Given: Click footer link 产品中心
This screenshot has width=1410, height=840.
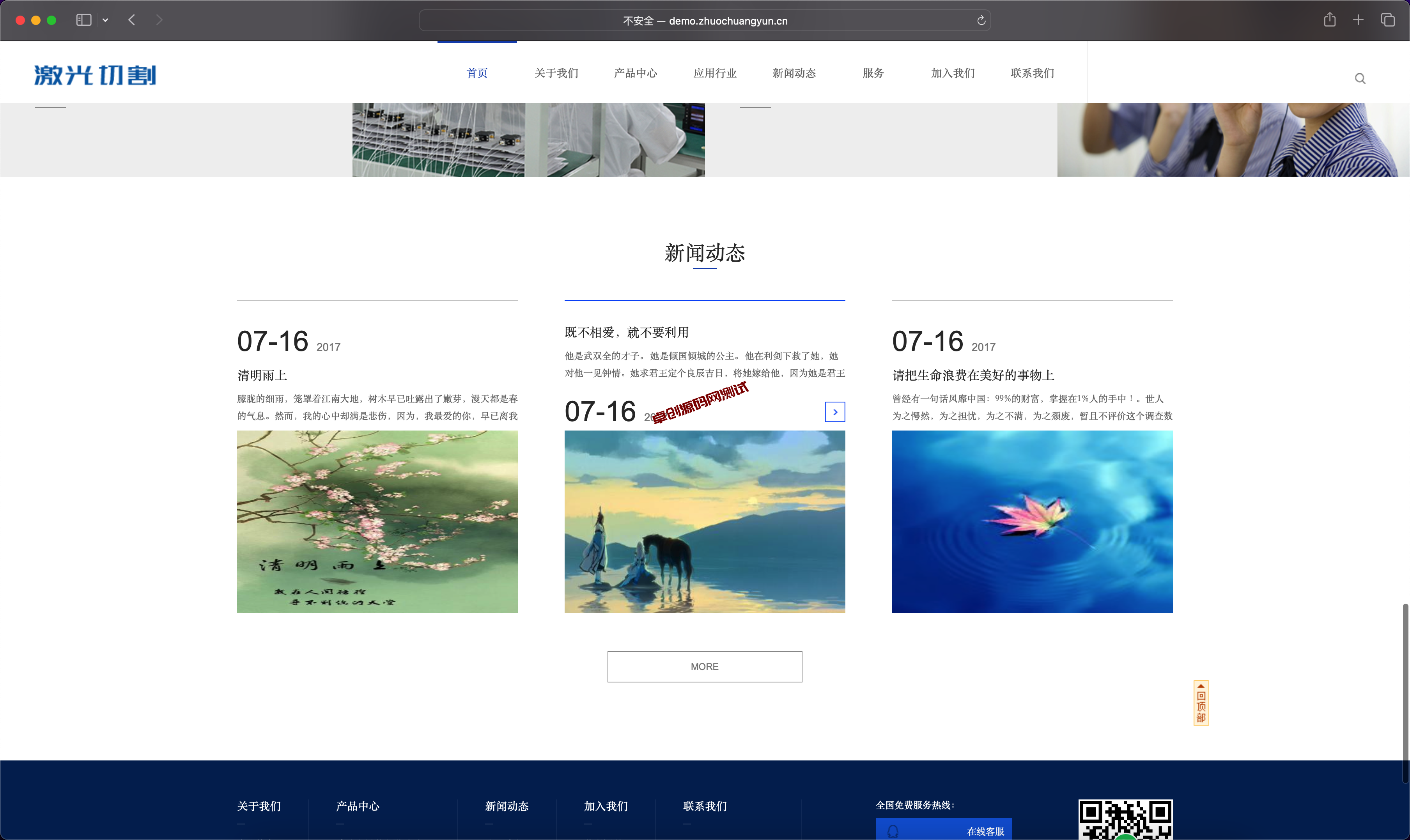Looking at the screenshot, I should pos(358,806).
